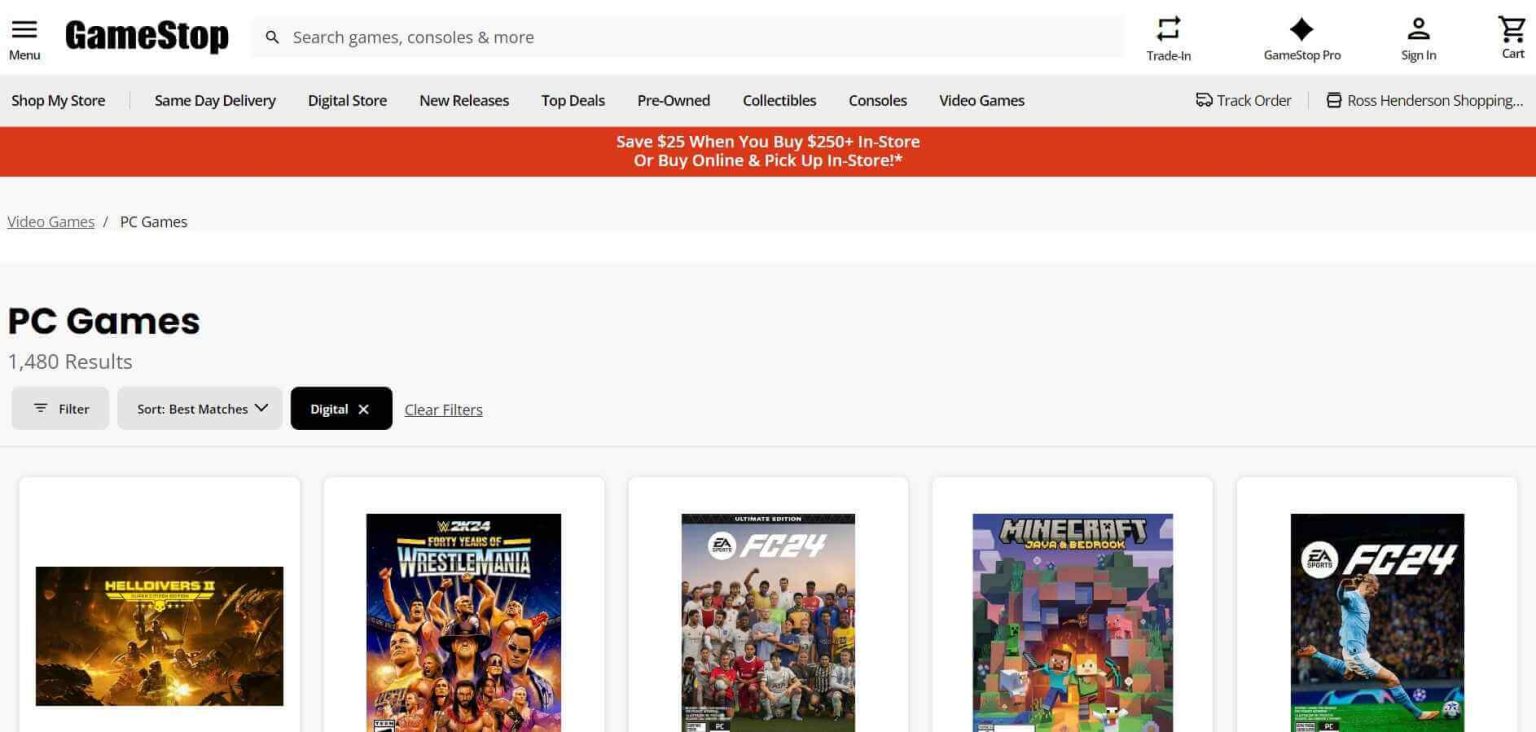Open Ross Henderson Shopping list

pos(1424,100)
